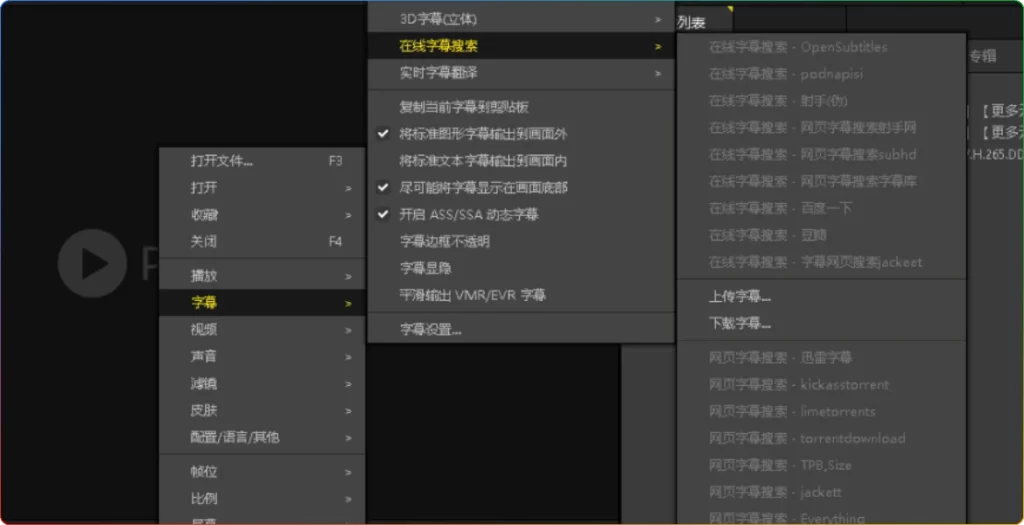Select 上传字幕... in the submenu
The height and width of the screenshot is (525, 1024).
coord(740,297)
